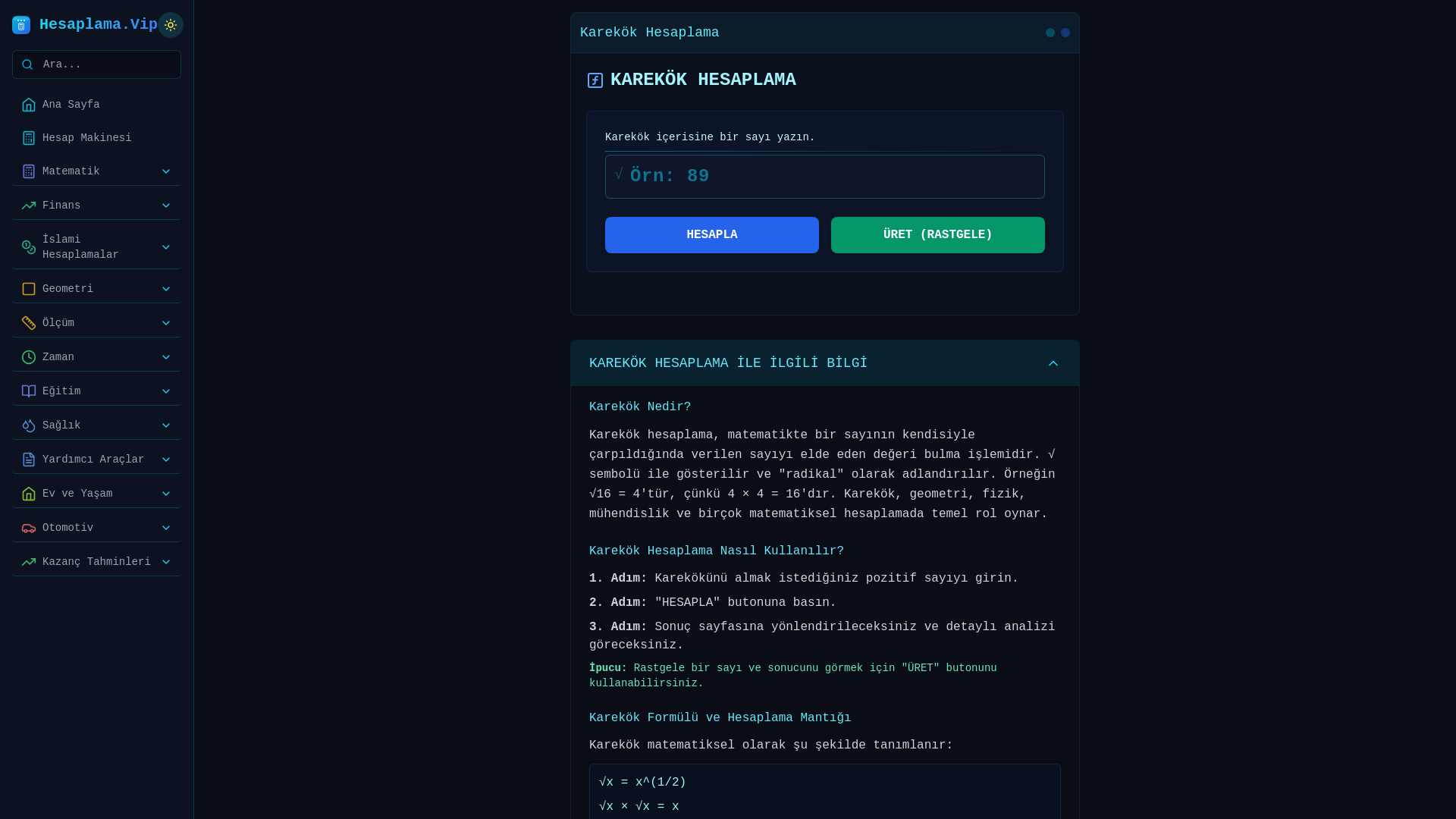1456x819 pixels.
Task: Click the Karekök Hesaplama card header title
Action: pyautogui.click(x=650, y=33)
